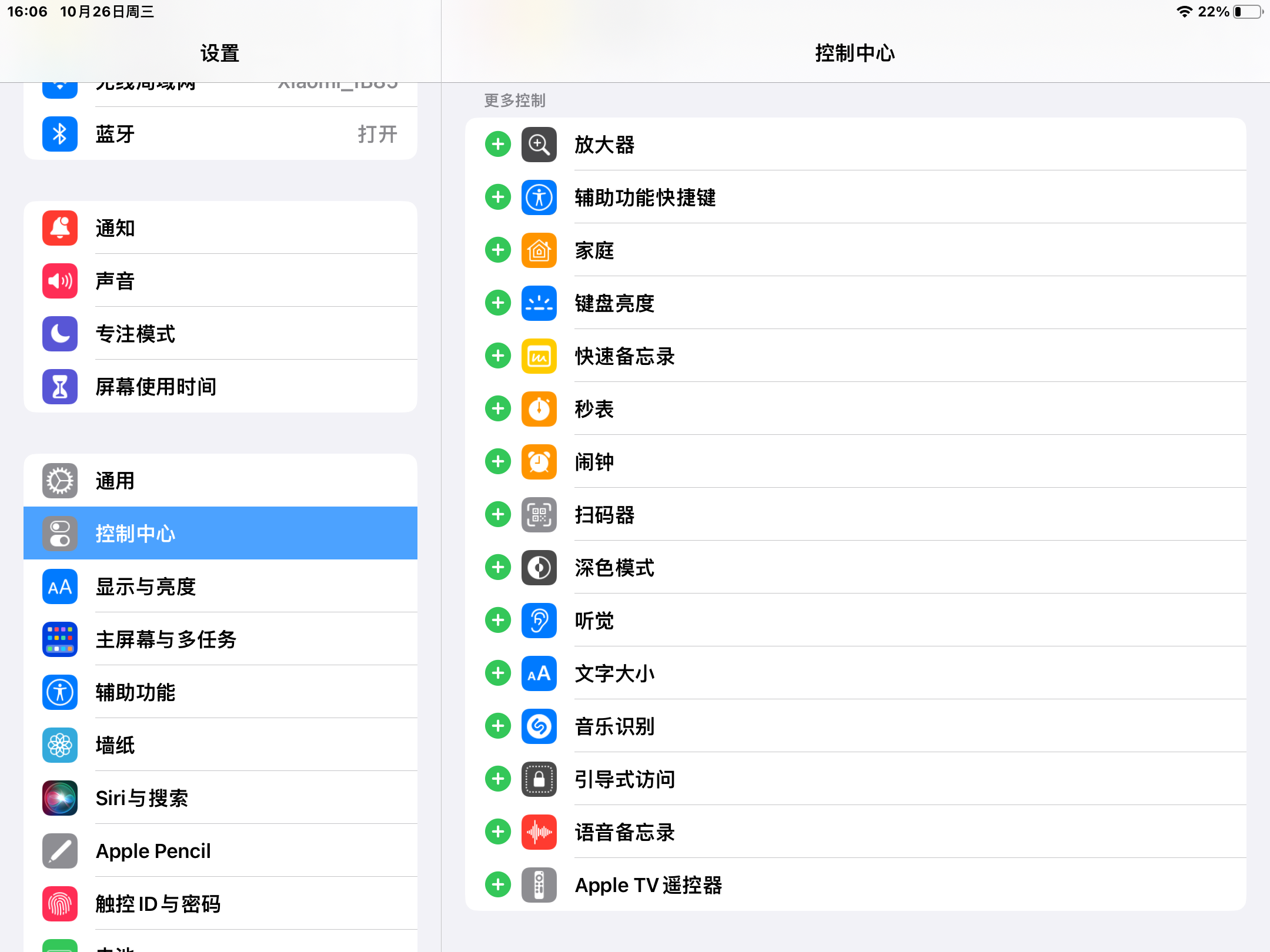The height and width of the screenshot is (952, 1270).
Task: Select Apple Pencil in sidebar
Action: pos(220,851)
